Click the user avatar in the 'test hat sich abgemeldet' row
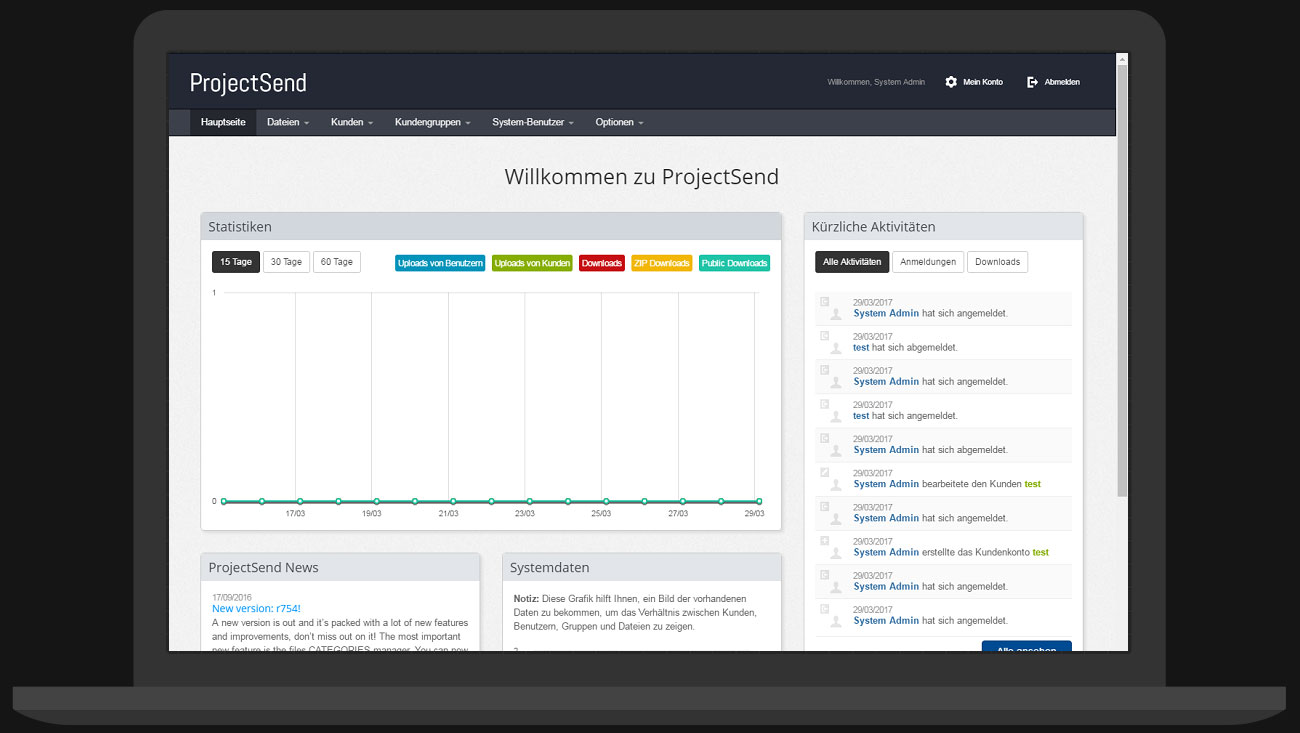Image resolution: width=1300 pixels, height=733 pixels. pos(836,348)
